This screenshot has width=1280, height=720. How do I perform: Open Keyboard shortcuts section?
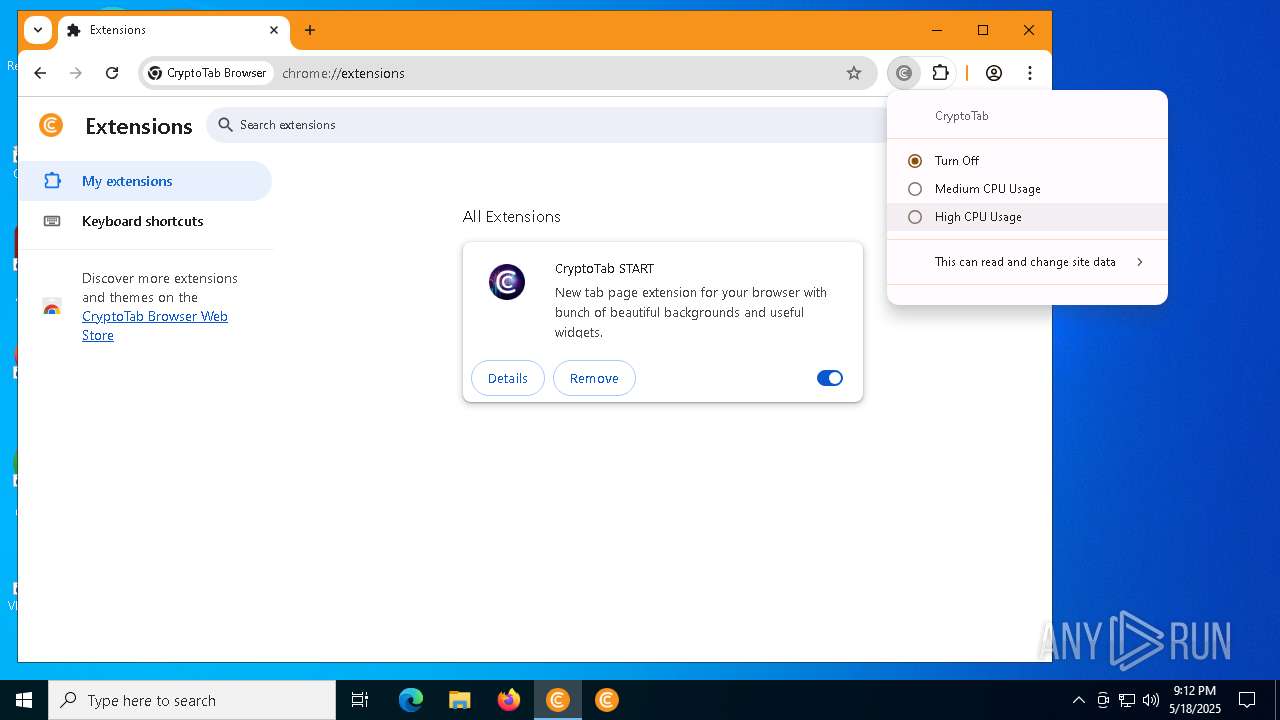tap(145, 221)
